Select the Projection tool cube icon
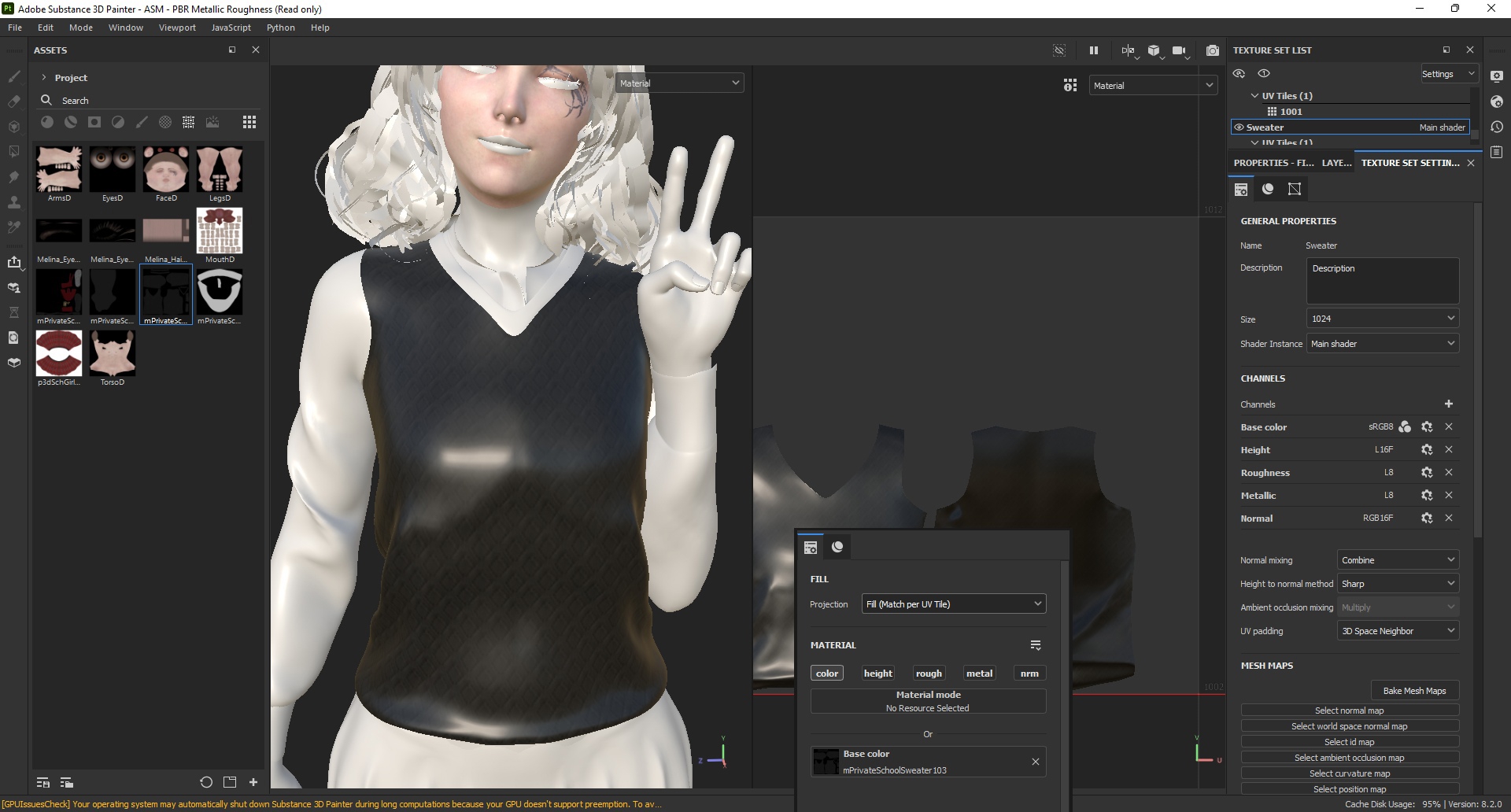The height and width of the screenshot is (812, 1511). (14, 127)
